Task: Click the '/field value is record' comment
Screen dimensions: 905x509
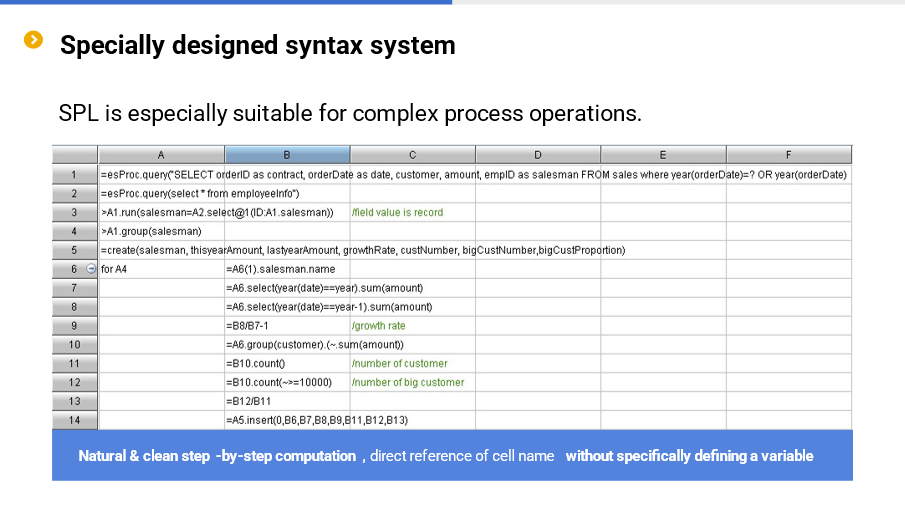Action: pyautogui.click(x=412, y=212)
